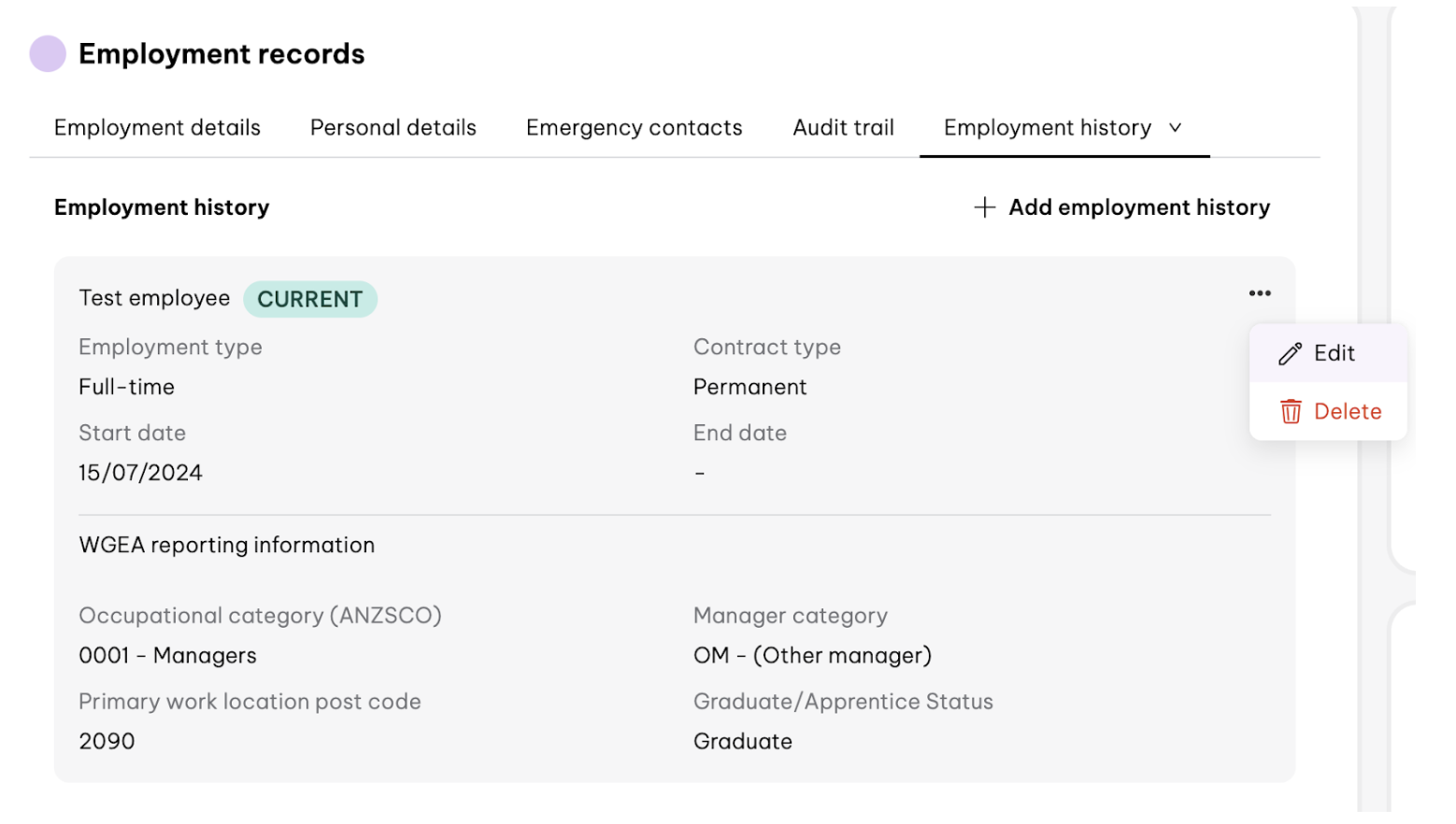This screenshot has width=1456, height=824.
Task: Click the 0001 - Managers occupational value
Action: 167,656
